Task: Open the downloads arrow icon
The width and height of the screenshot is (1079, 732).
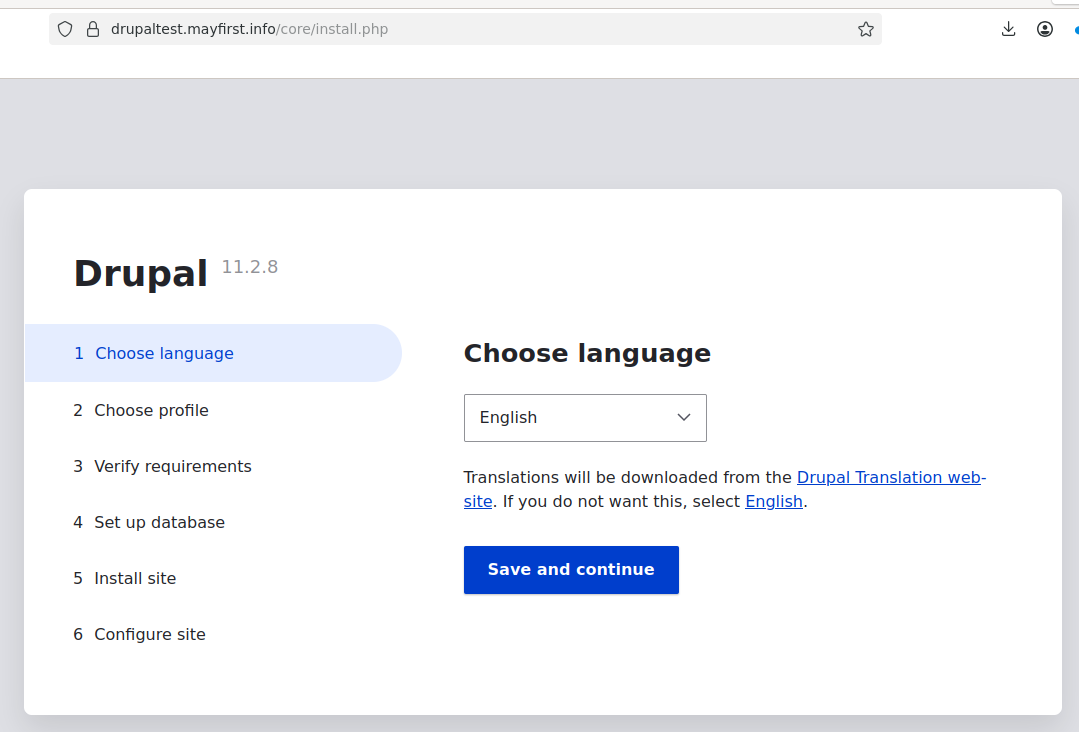Action: pyautogui.click(x=1008, y=29)
